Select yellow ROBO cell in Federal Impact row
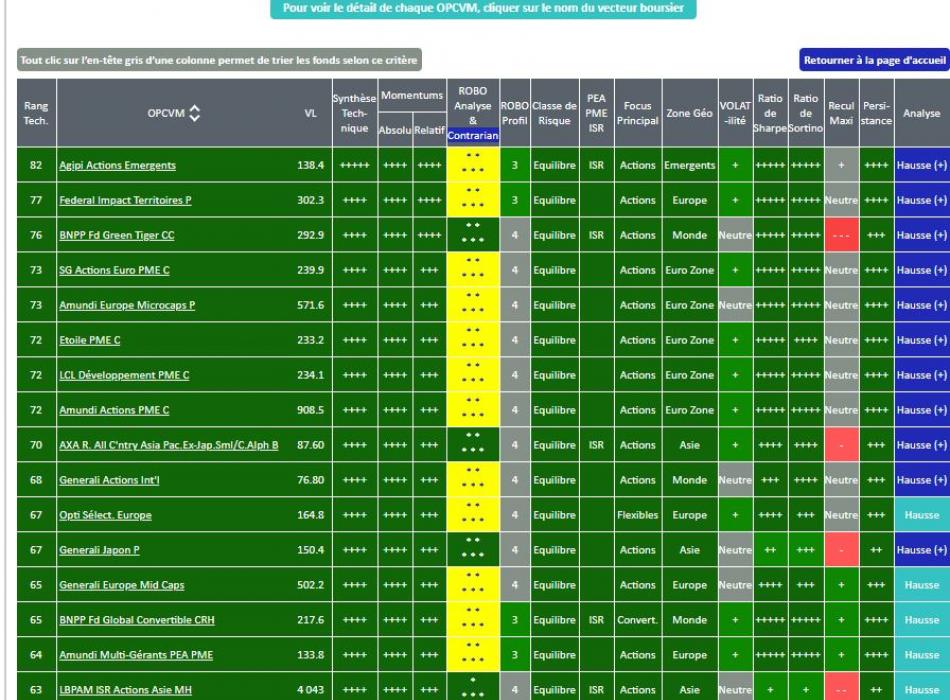This screenshot has height=700, width=950. click(473, 200)
